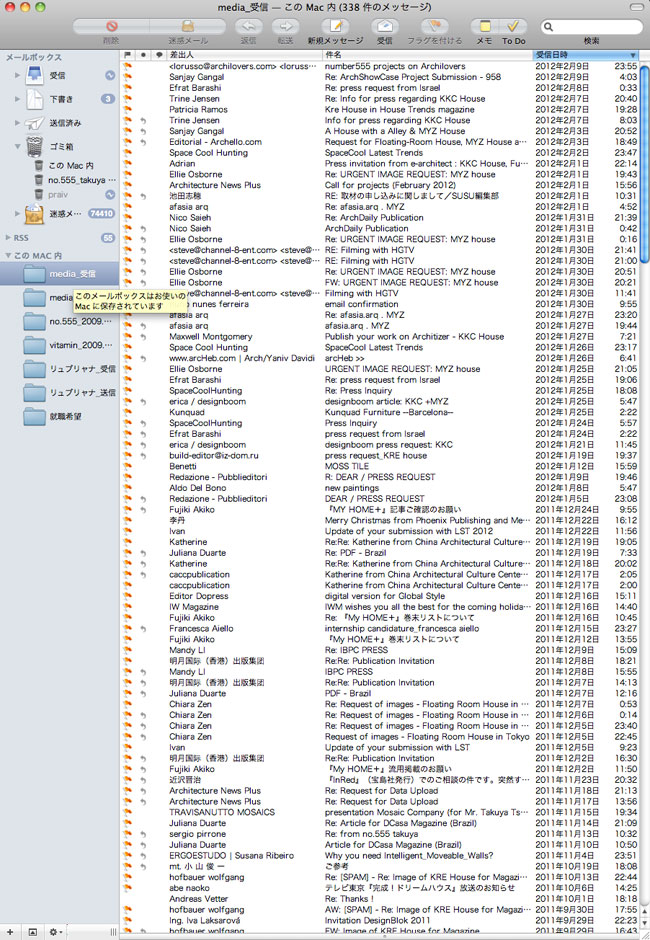Show Mail Activity with bottom panel icon
The width and height of the screenshot is (650, 940).
pos(32,932)
